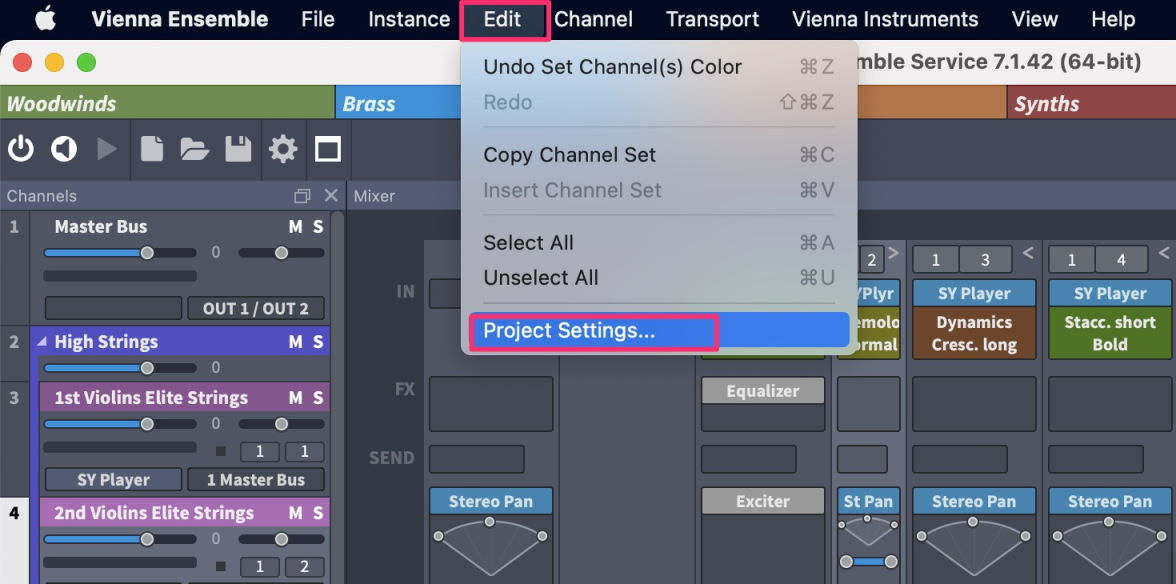
Task: Mute the High Strings folder
Action: [296, 342]
